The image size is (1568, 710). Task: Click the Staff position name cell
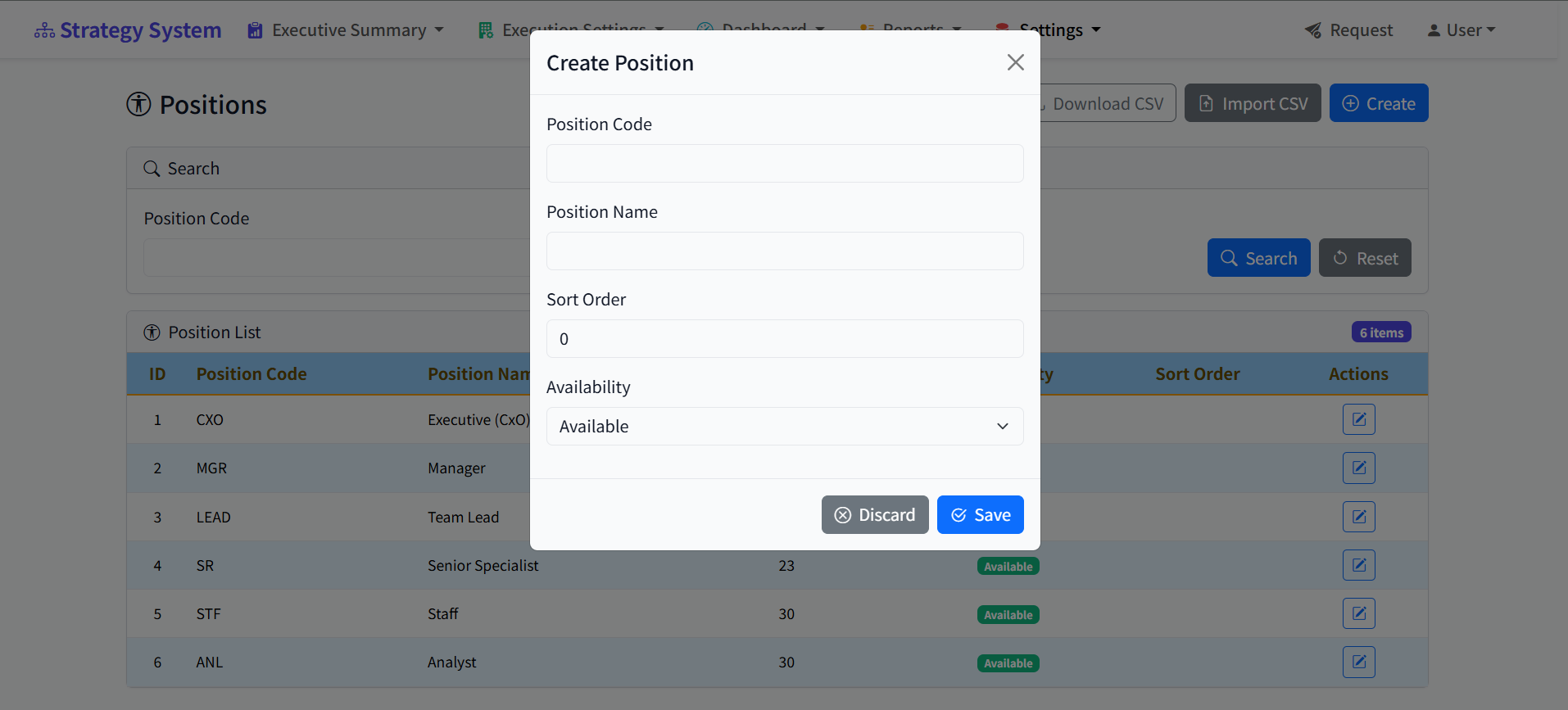443,614
